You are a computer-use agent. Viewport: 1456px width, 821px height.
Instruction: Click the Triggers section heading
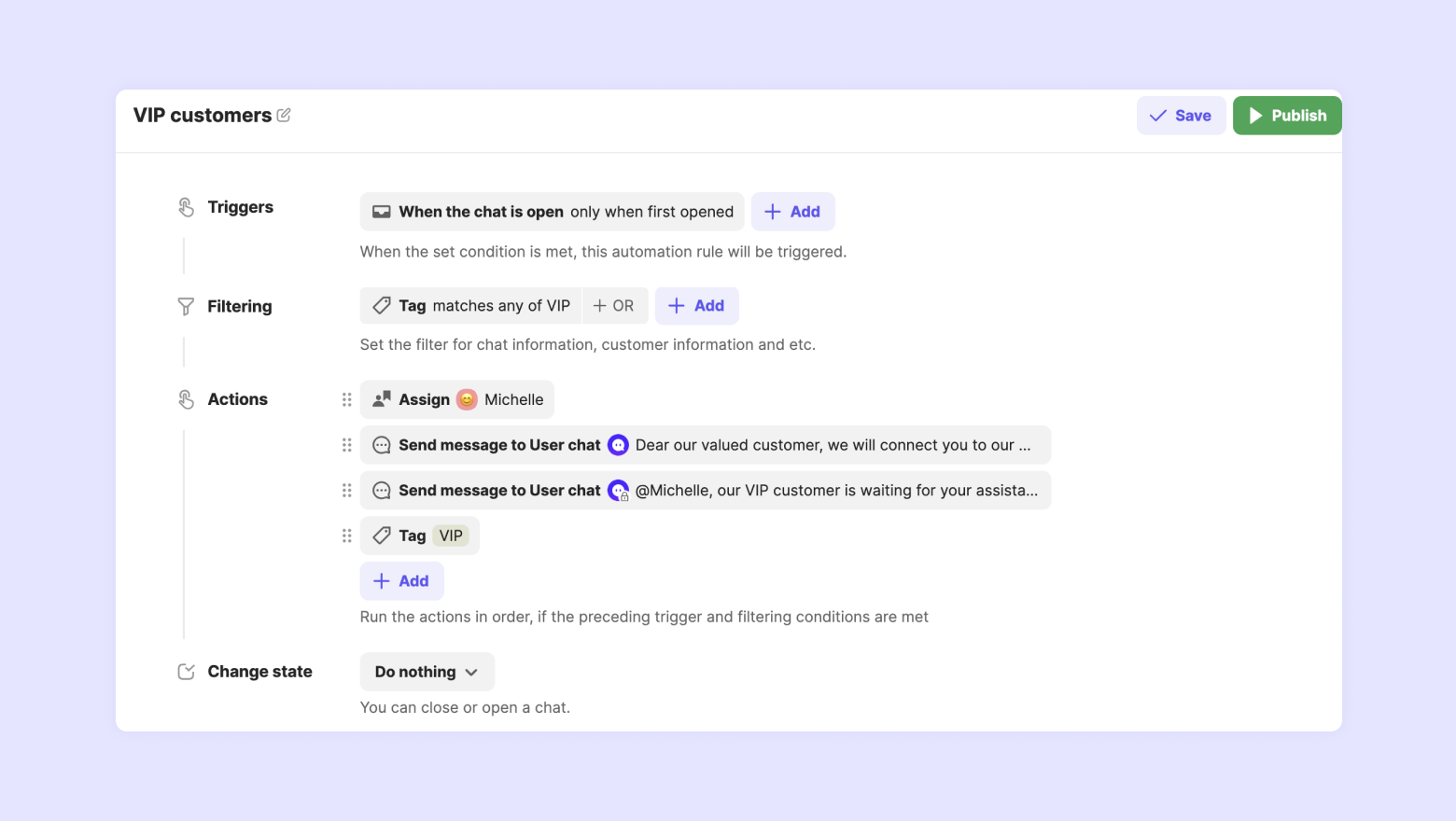tap(240, 207)
